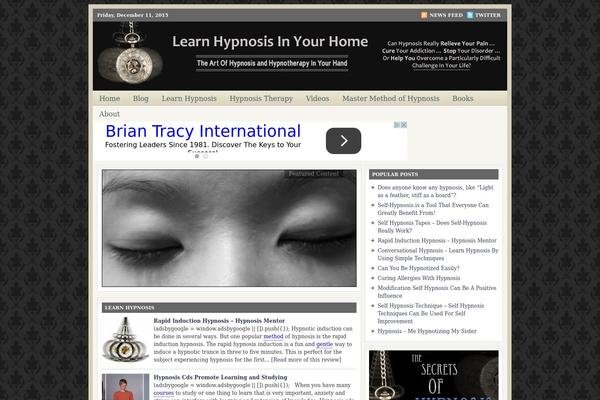Open 'Self Hypnosis Technique' popular post
Image resolution: width=600 pixels, height=400 pixels.
[x=431, y=313]
